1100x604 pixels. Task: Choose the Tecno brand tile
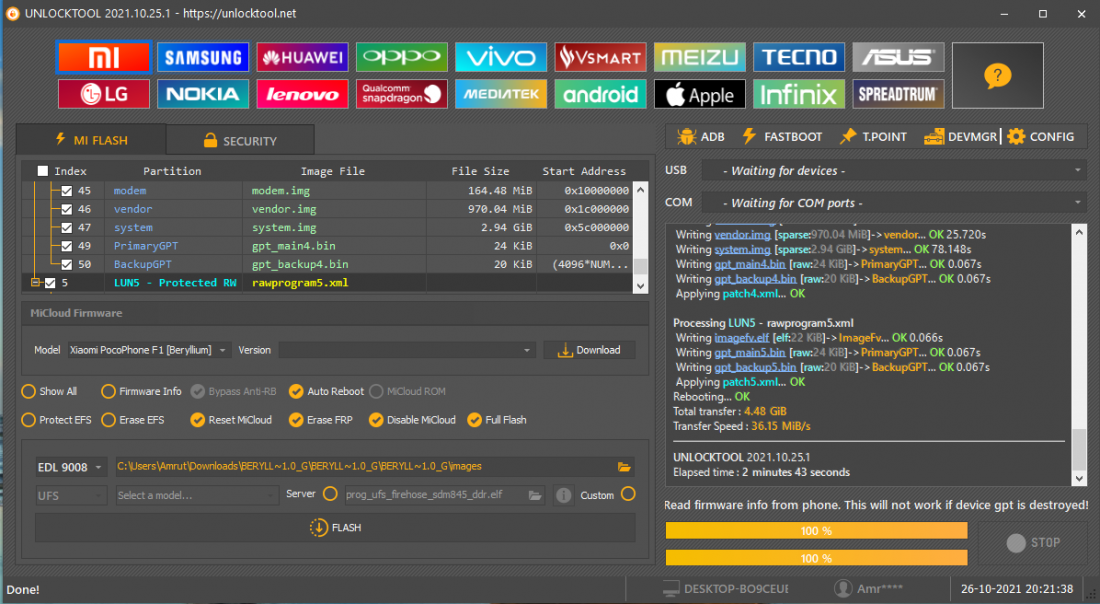pyautogui.click(x=799, y=58)
